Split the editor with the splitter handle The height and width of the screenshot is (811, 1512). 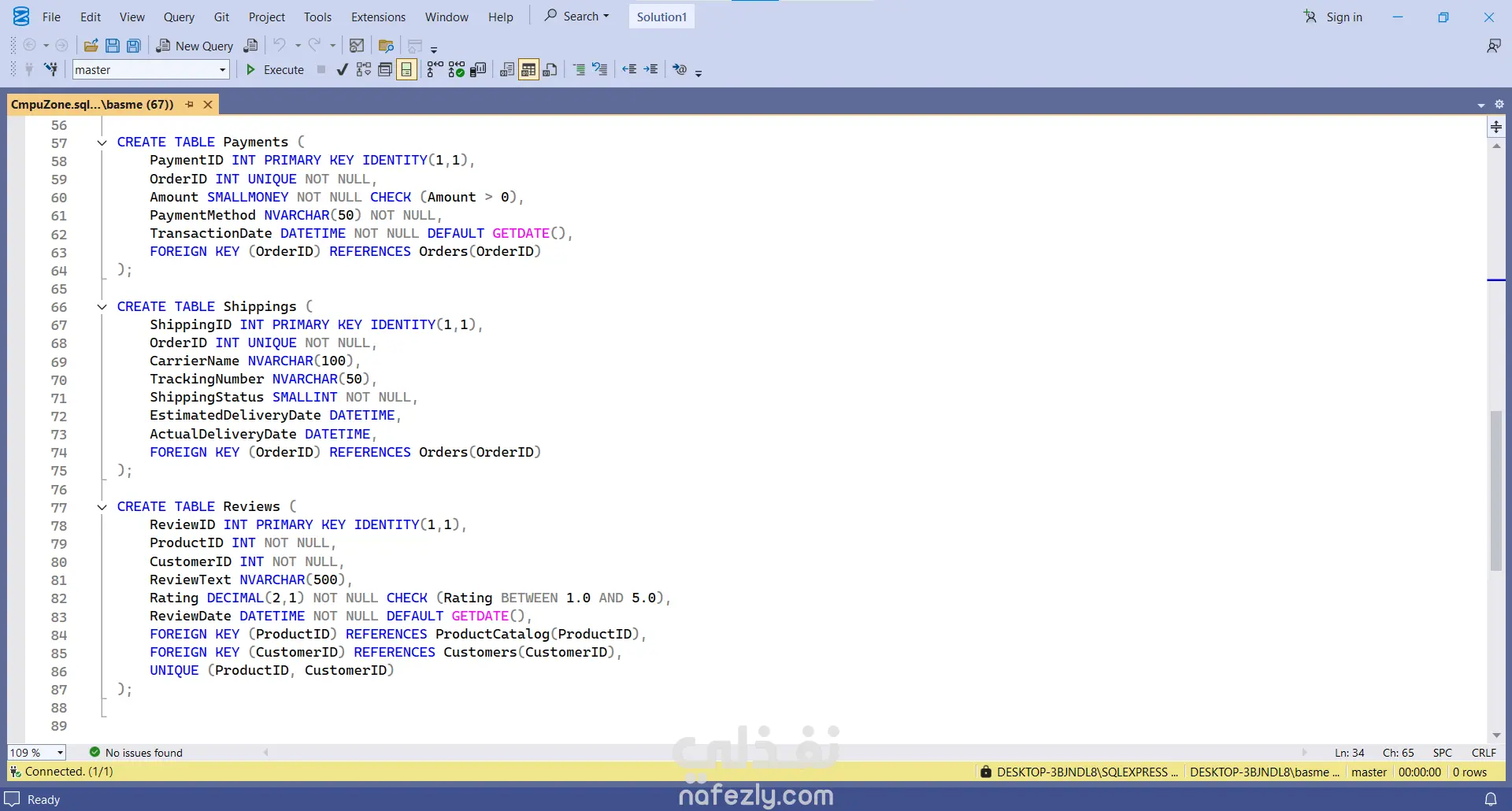tap(1496, 127)
